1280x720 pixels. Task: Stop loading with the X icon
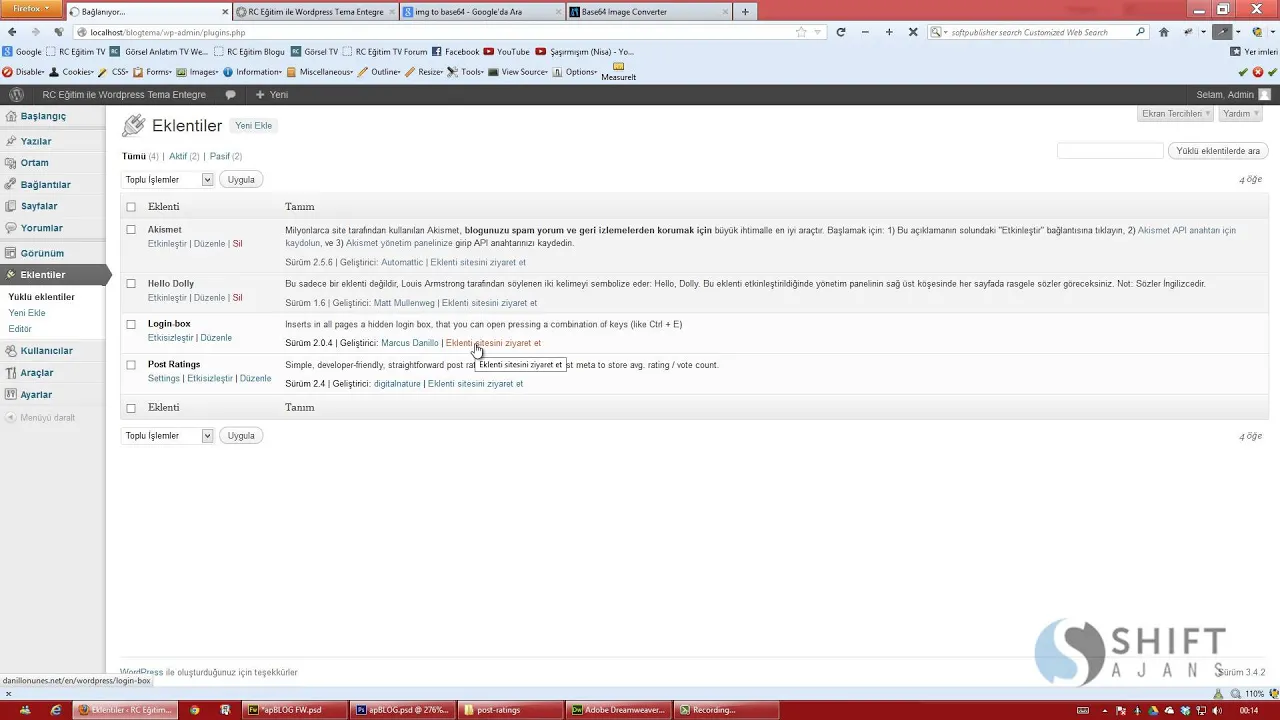(913, 32)
